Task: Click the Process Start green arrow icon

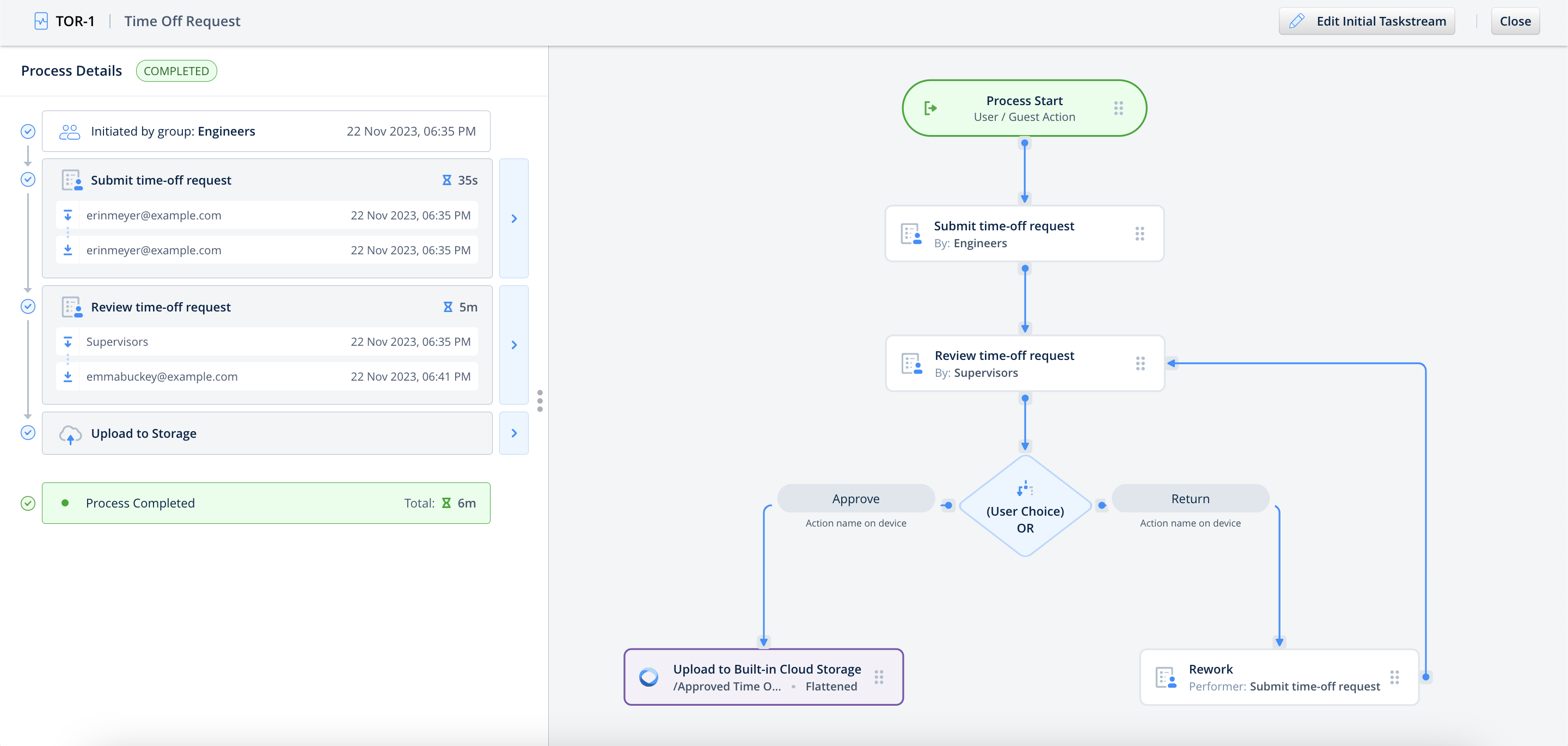Action: [930, 108]
